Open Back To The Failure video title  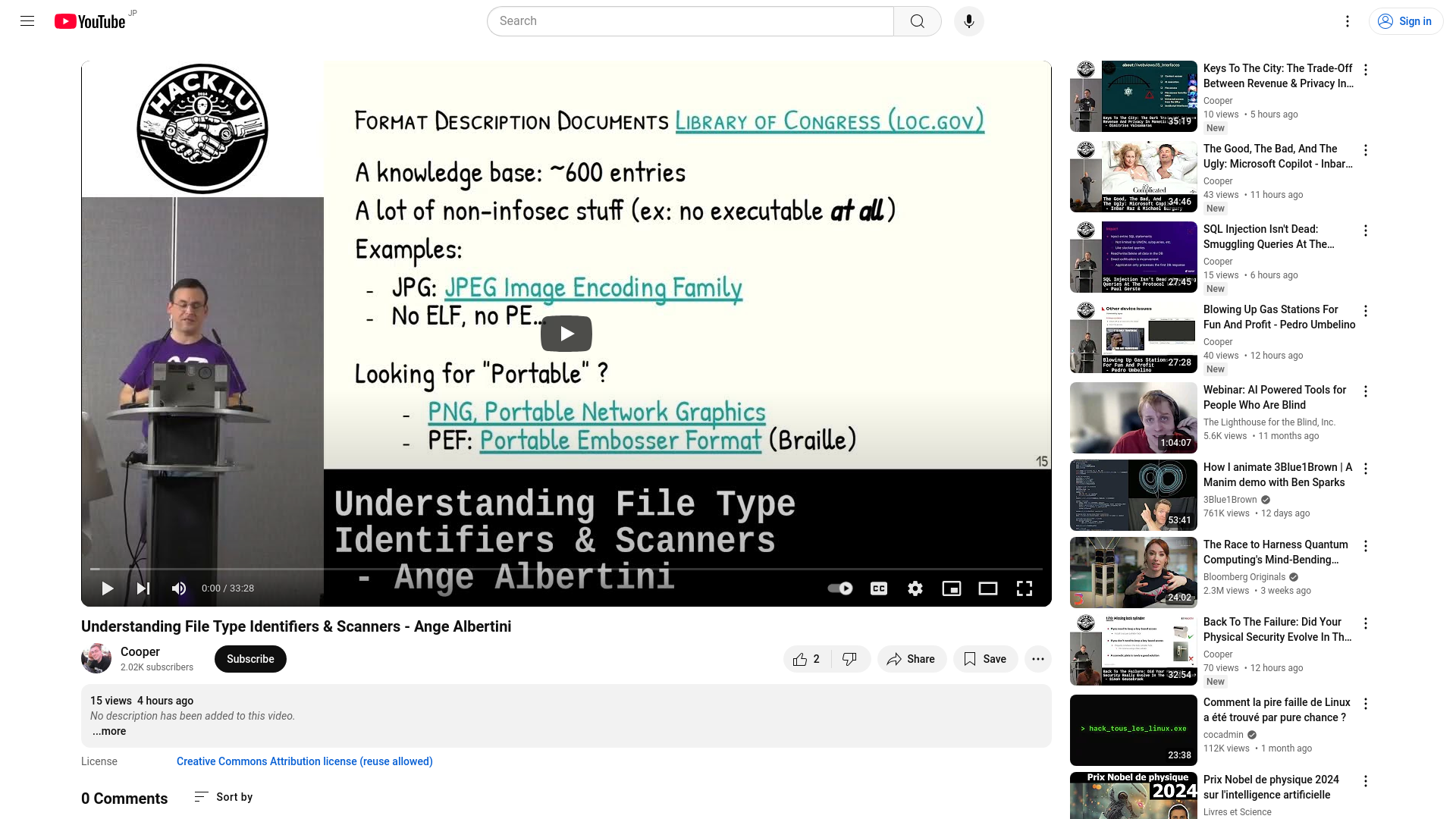pos(1277,629)
